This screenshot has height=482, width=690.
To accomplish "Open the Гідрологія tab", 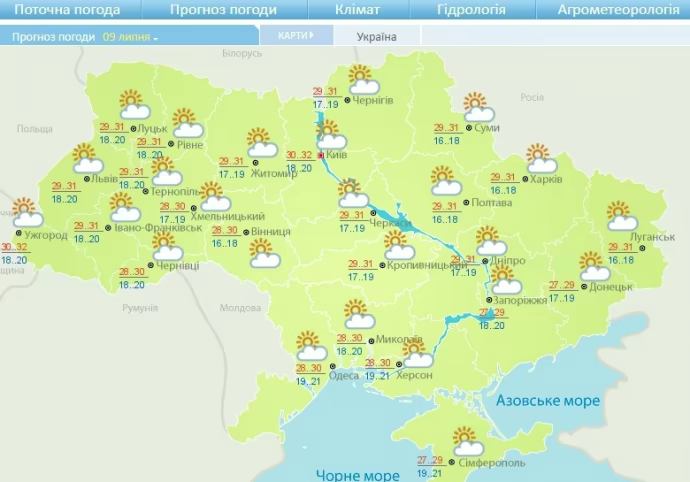I will click(x=471, y=10).
